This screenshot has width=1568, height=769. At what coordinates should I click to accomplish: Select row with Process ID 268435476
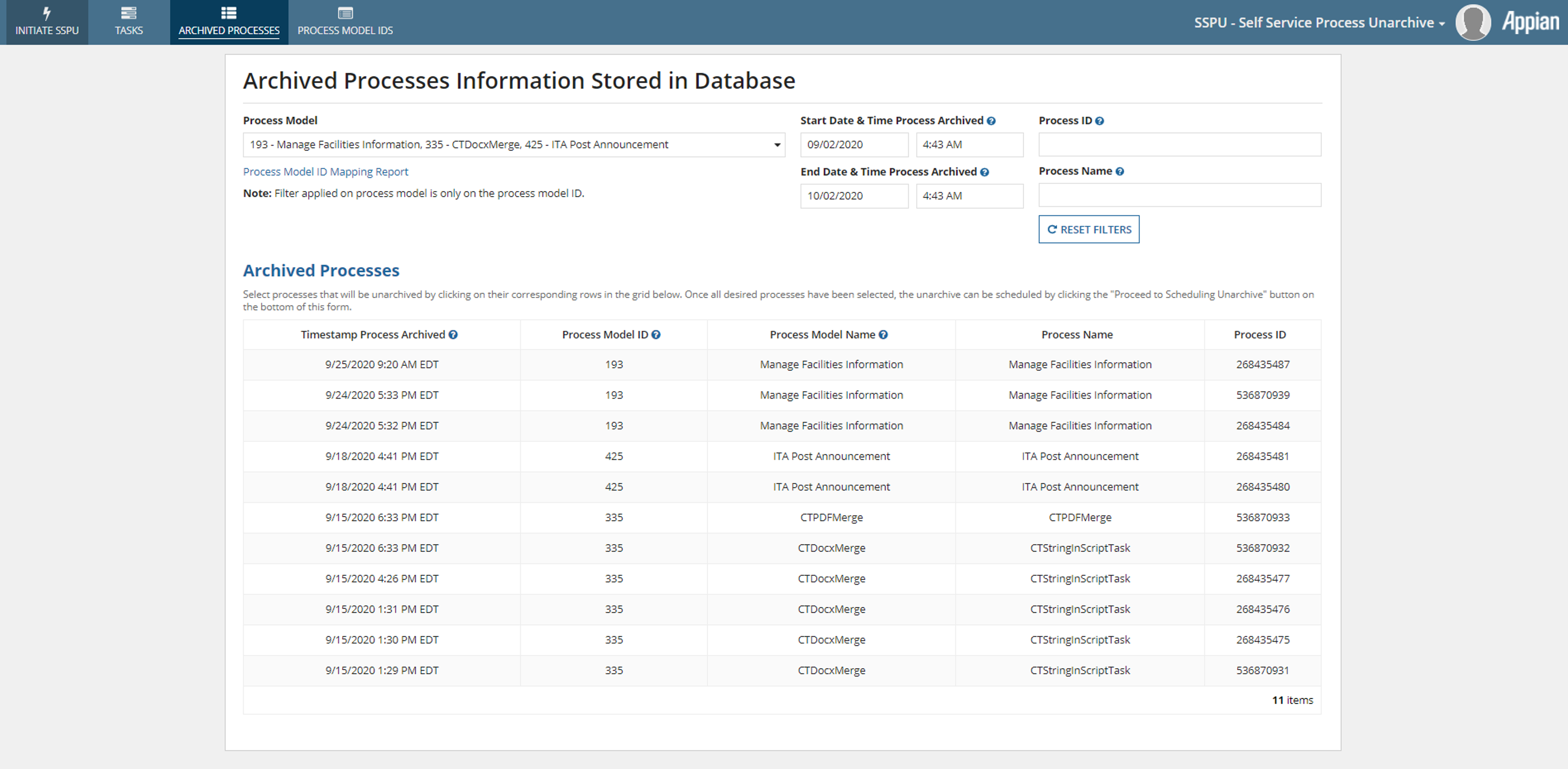(x=782, y=609)
